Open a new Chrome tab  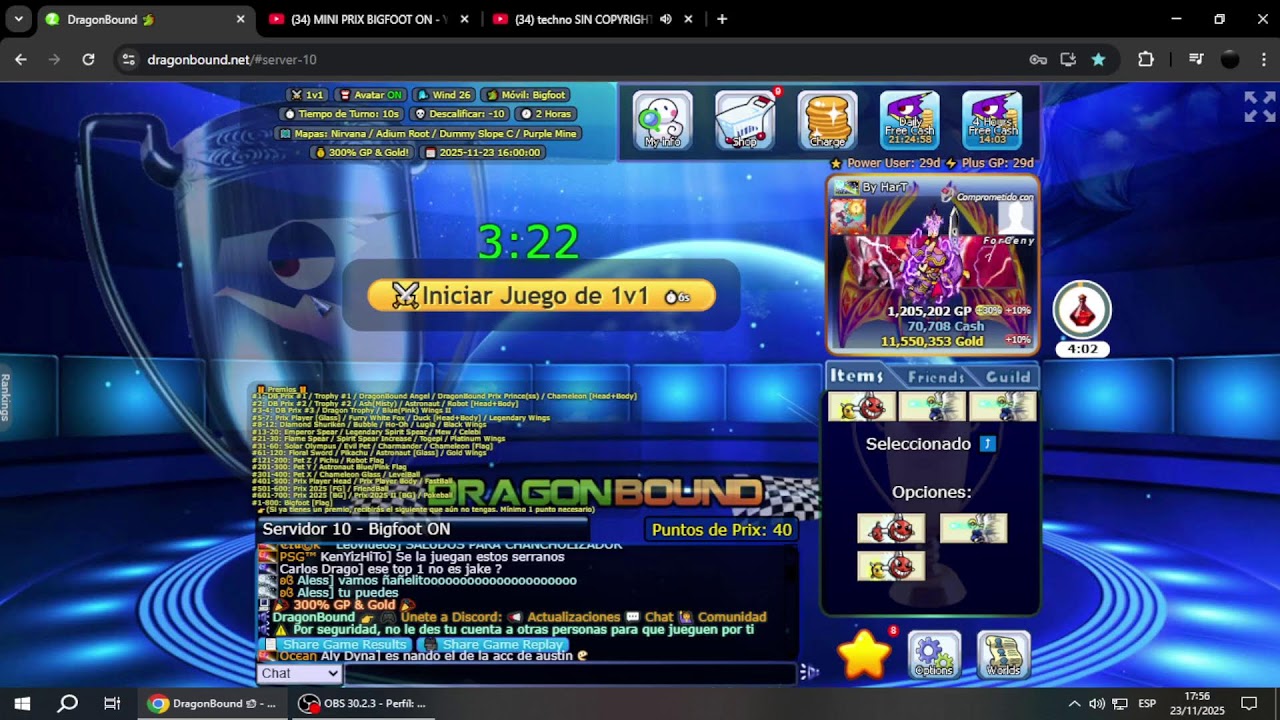click(x=722, y=19)
